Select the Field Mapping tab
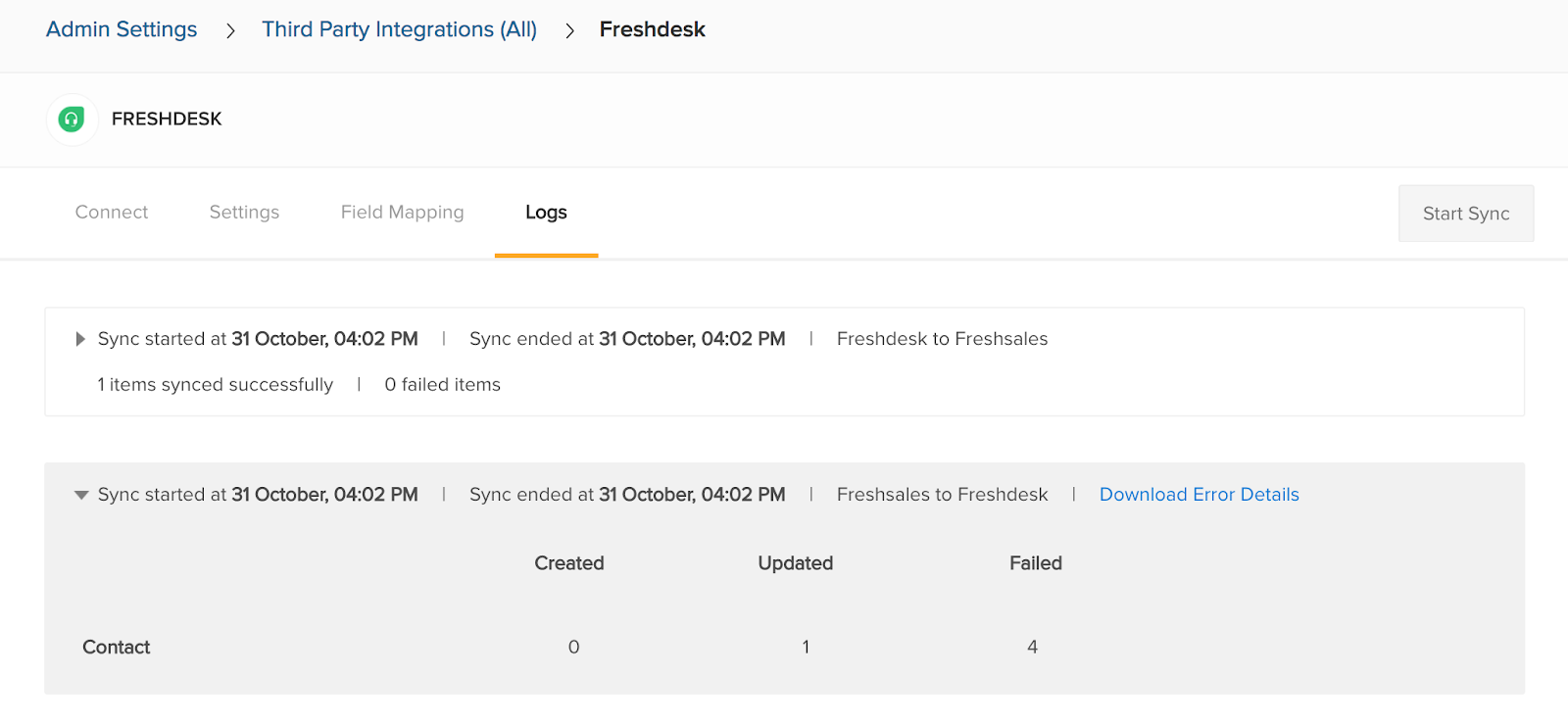This screenshot has height=725, width=1568. coord(402,213)
